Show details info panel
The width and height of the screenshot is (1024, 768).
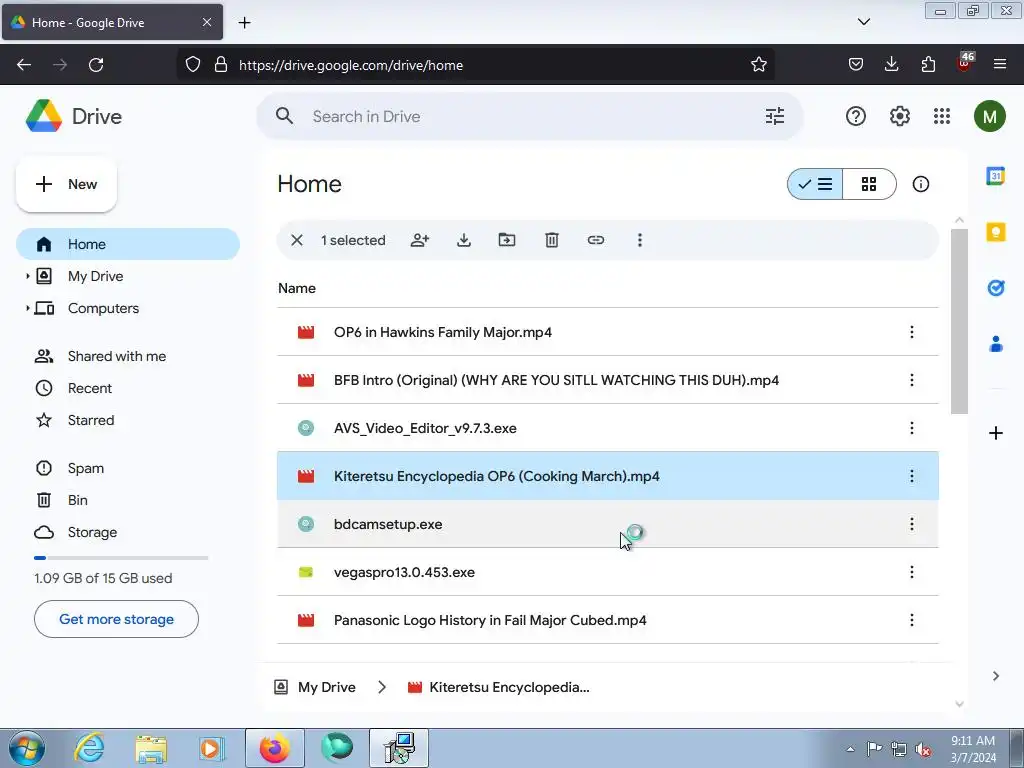coord(921,184)
